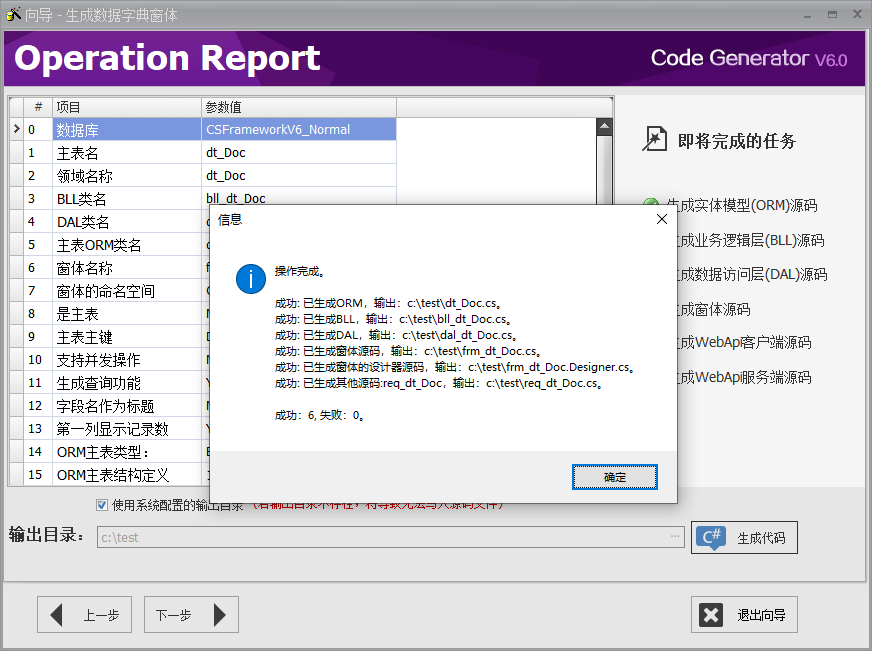Click the scroll-up arrow of the grid scrollbar

[x=604, y=127]
